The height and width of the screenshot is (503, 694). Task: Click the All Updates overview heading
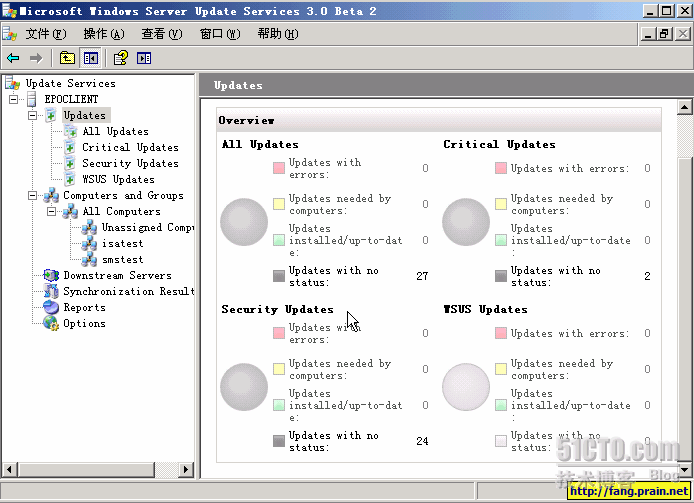(x=260, y=144)
